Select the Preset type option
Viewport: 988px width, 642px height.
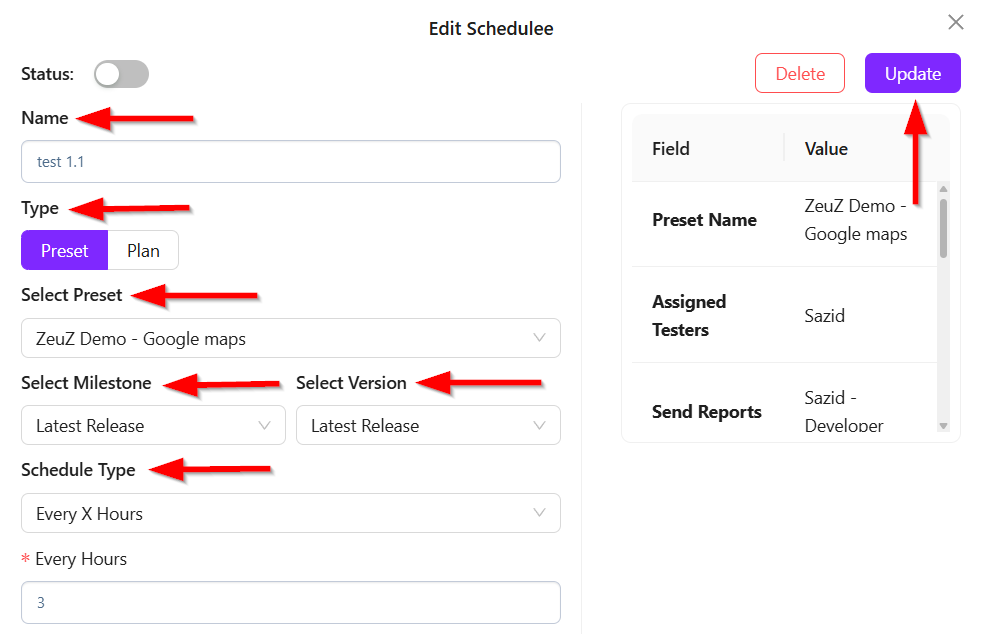(64, 251)
